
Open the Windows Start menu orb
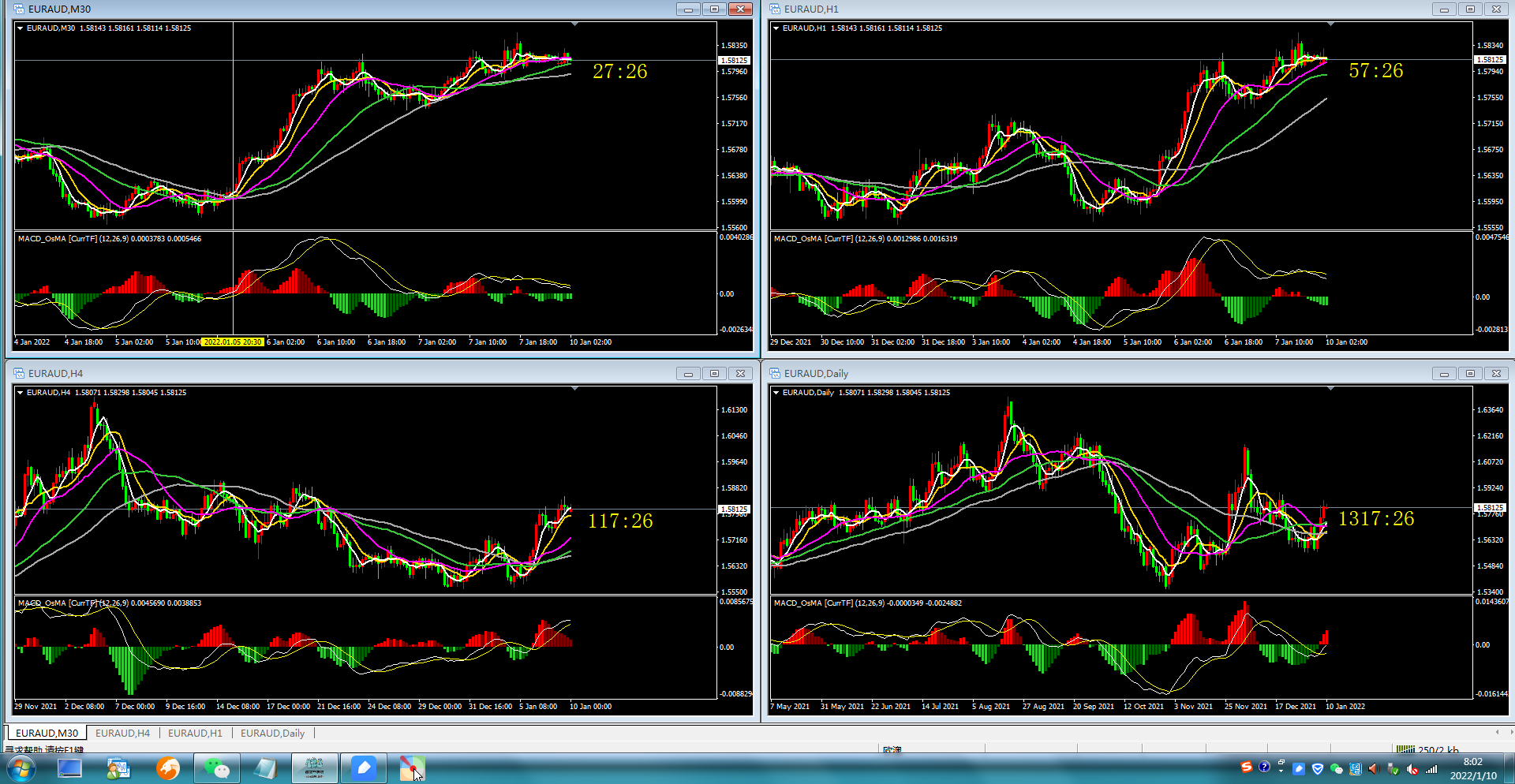click(x=21, y=768)
